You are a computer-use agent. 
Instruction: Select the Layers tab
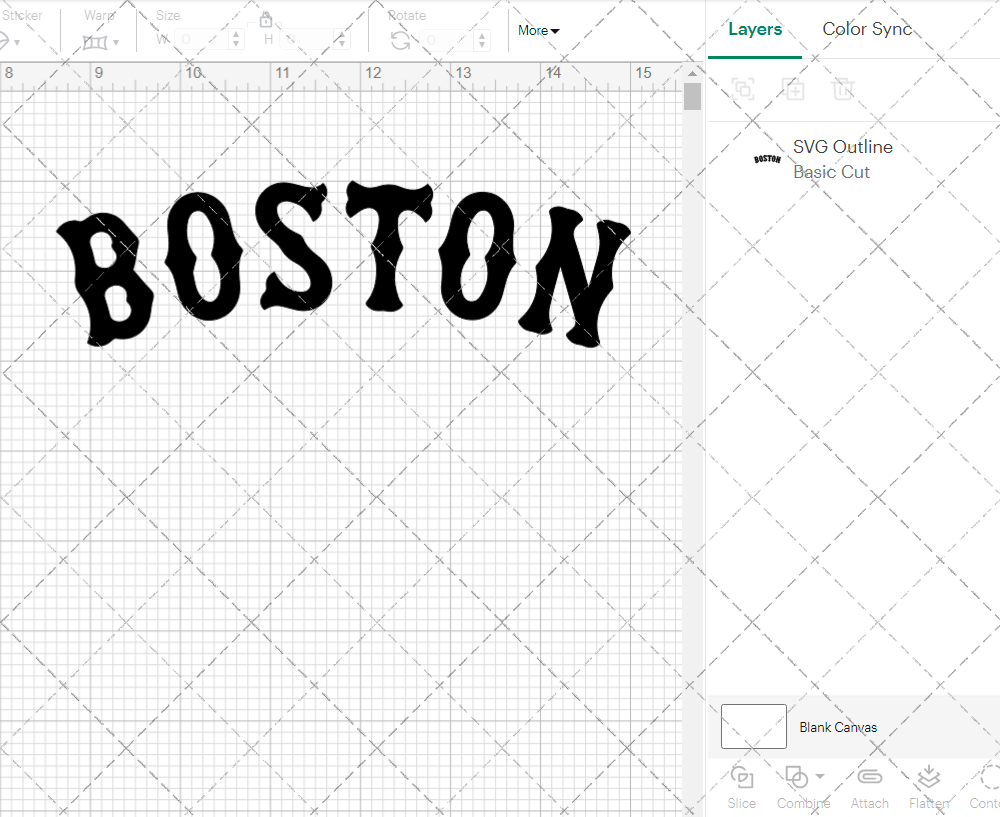755,29
